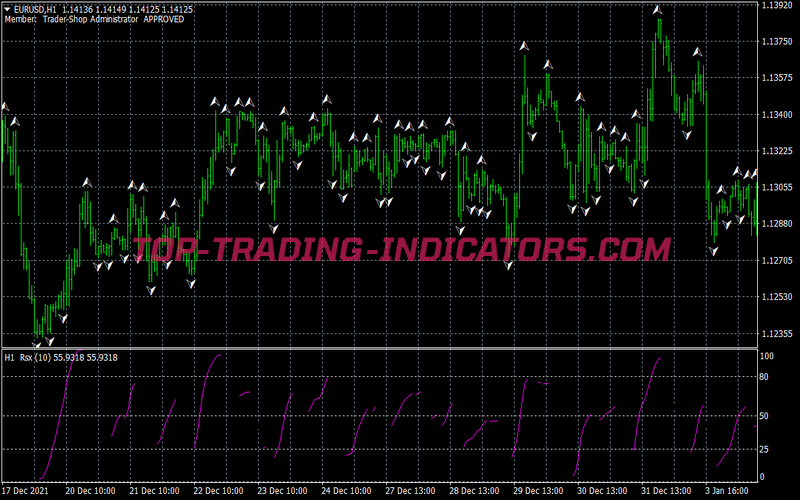Click the '17 Dec 2021' date label
The width and height of the screenshot is (800, 500).
point(26,491)
